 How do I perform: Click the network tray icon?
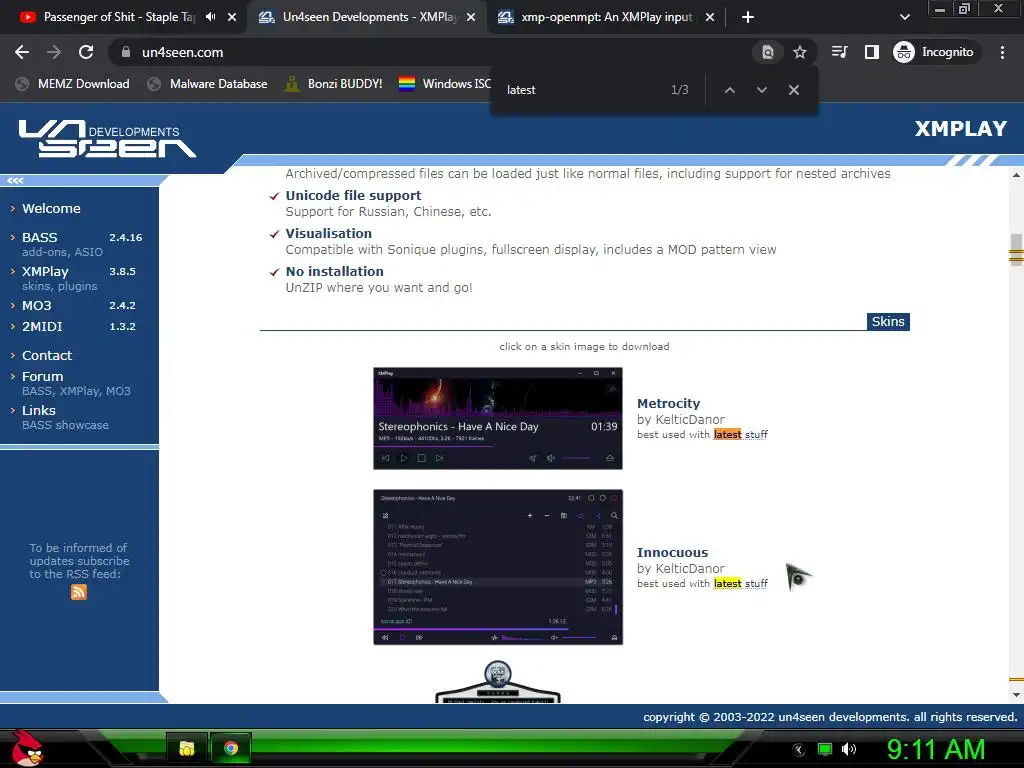pos(825,749)
